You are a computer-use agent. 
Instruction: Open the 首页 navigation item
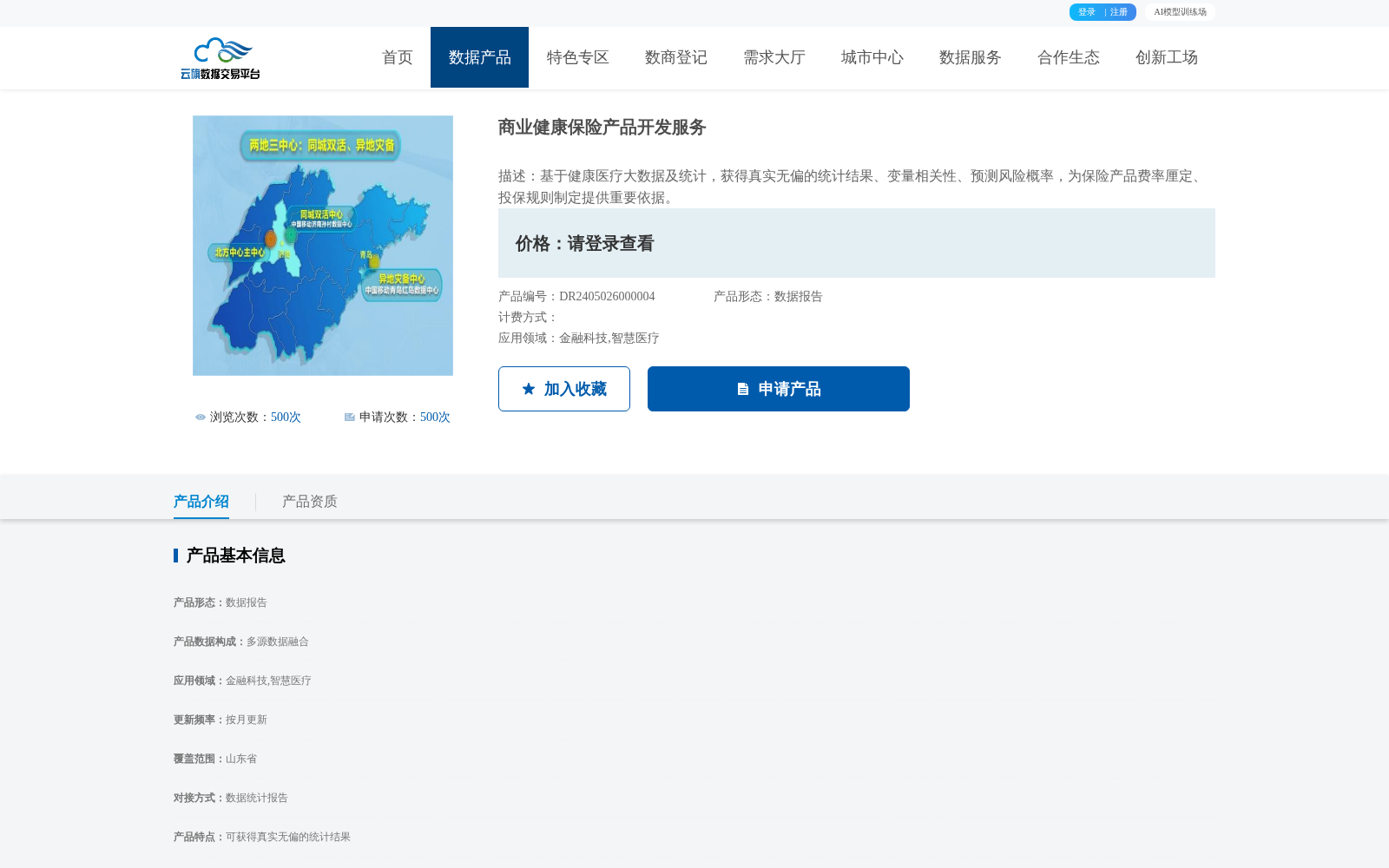398,57
